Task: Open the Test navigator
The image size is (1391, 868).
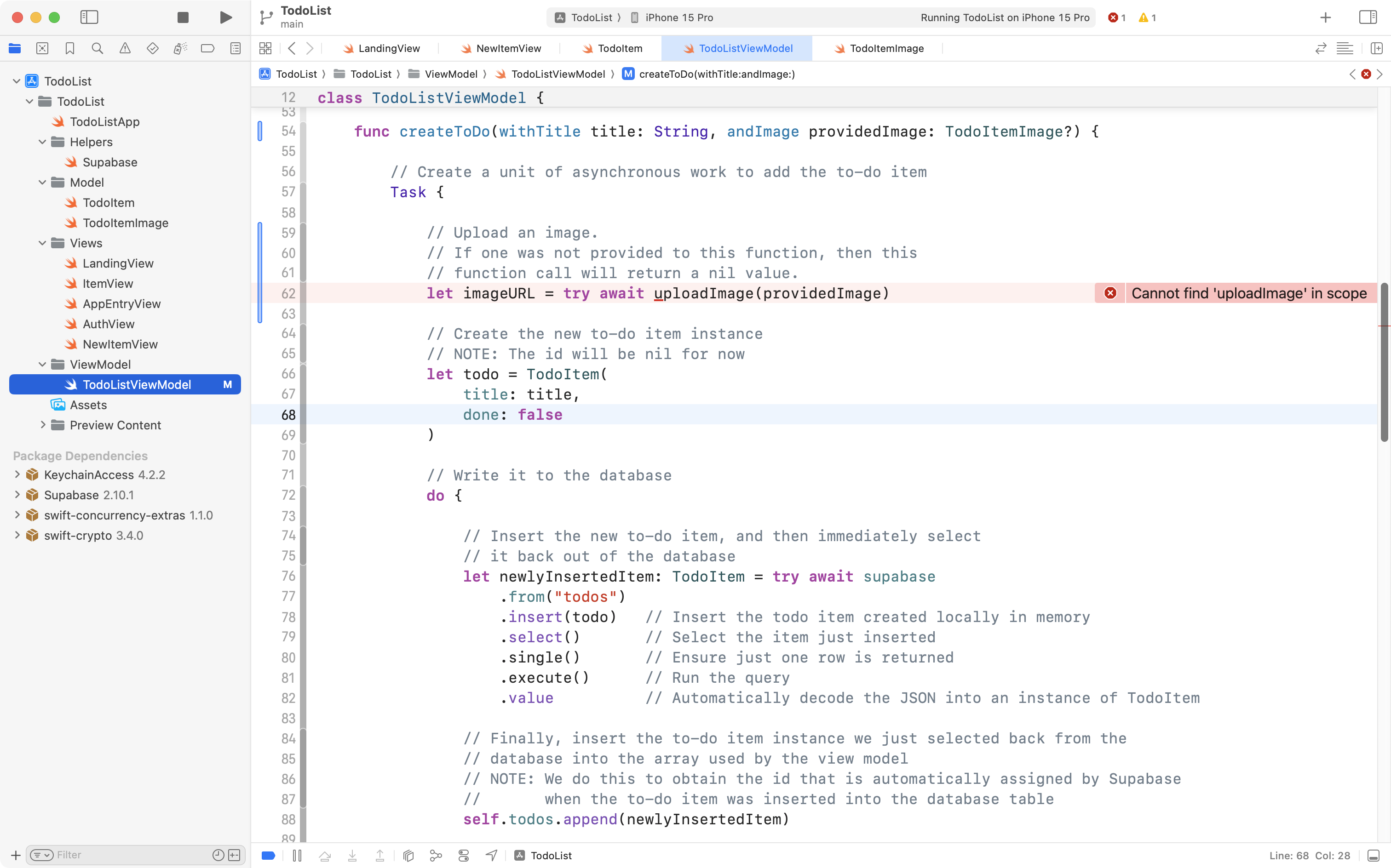Action: pos(153,48)
